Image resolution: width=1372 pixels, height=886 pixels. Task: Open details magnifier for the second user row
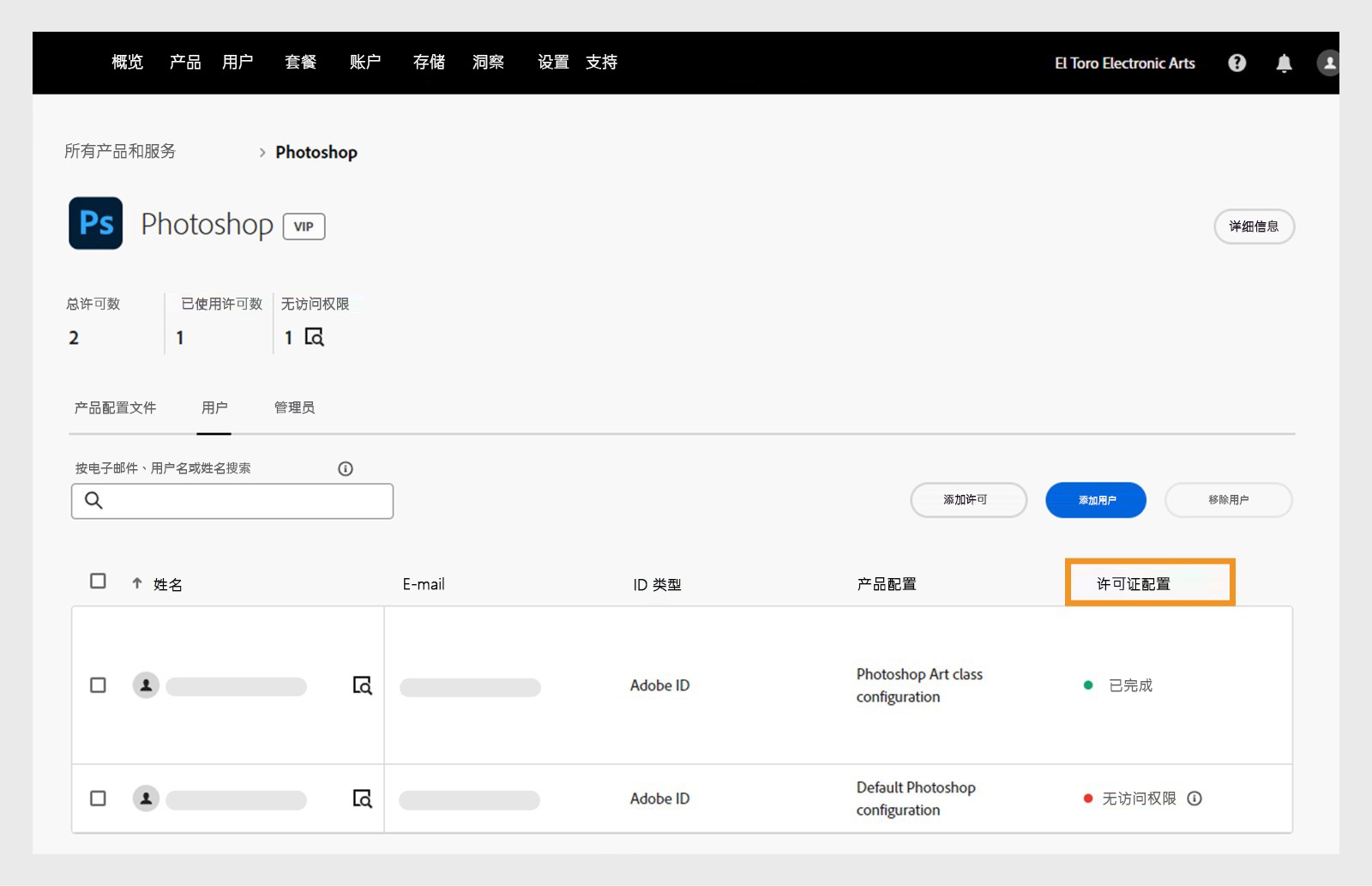363,799
